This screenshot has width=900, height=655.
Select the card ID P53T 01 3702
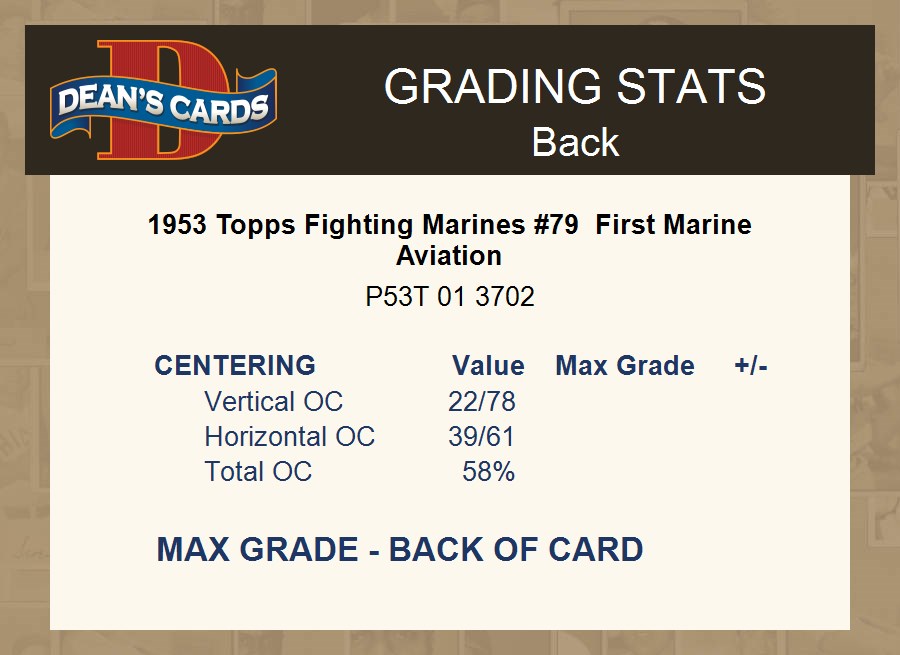pos(450,297)
